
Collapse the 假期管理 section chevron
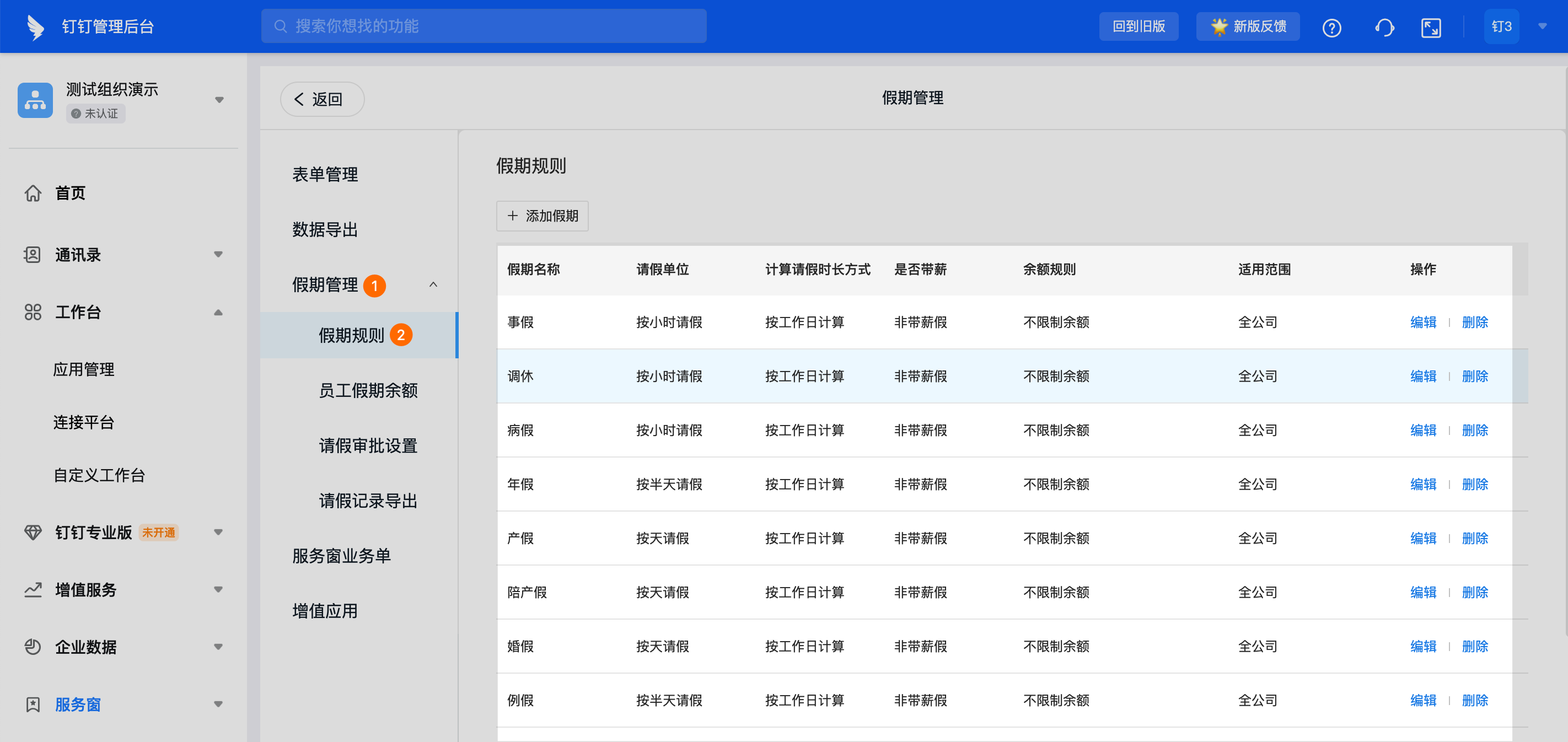point(433,284)
